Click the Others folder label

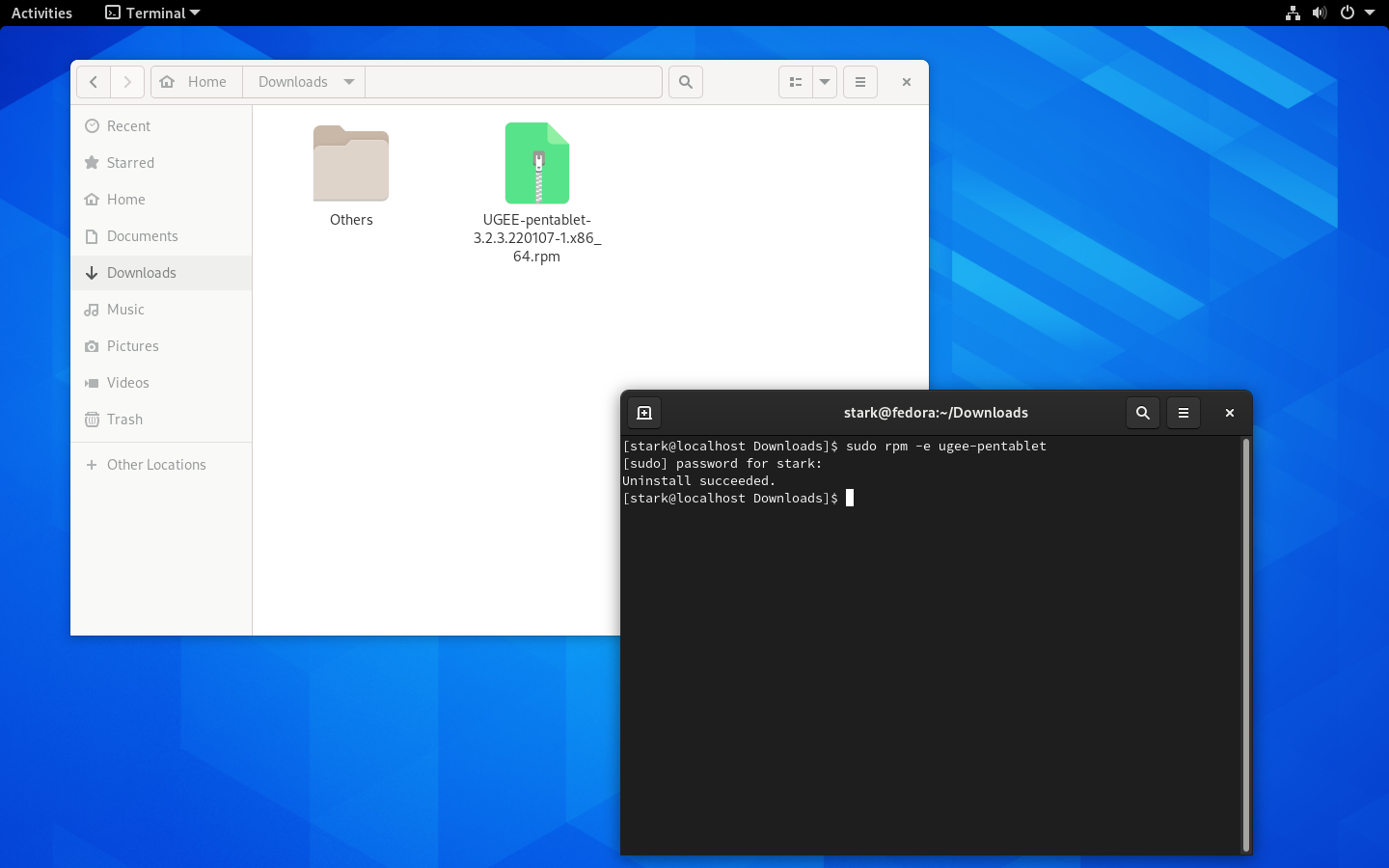[x=351, y=220]
